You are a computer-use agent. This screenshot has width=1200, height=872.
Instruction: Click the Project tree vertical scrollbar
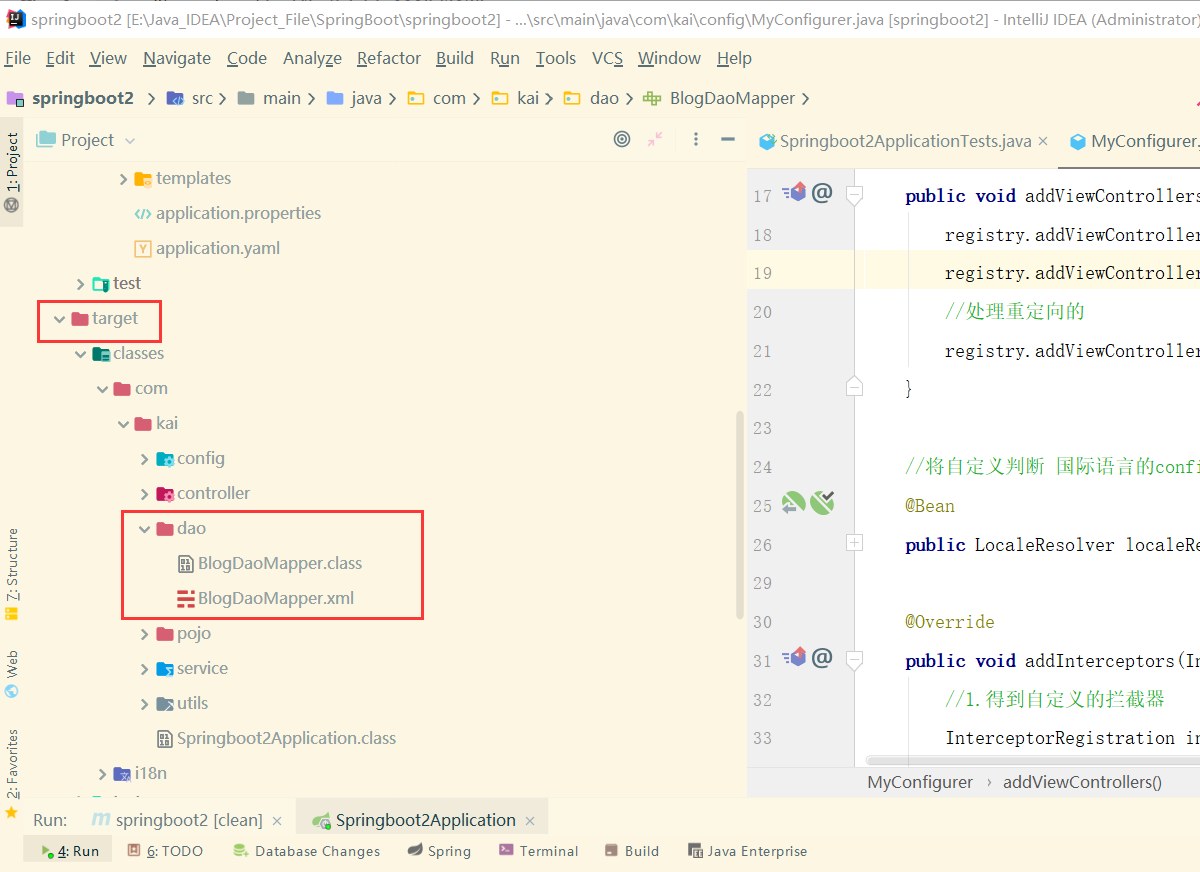click(x=740, y=515)
